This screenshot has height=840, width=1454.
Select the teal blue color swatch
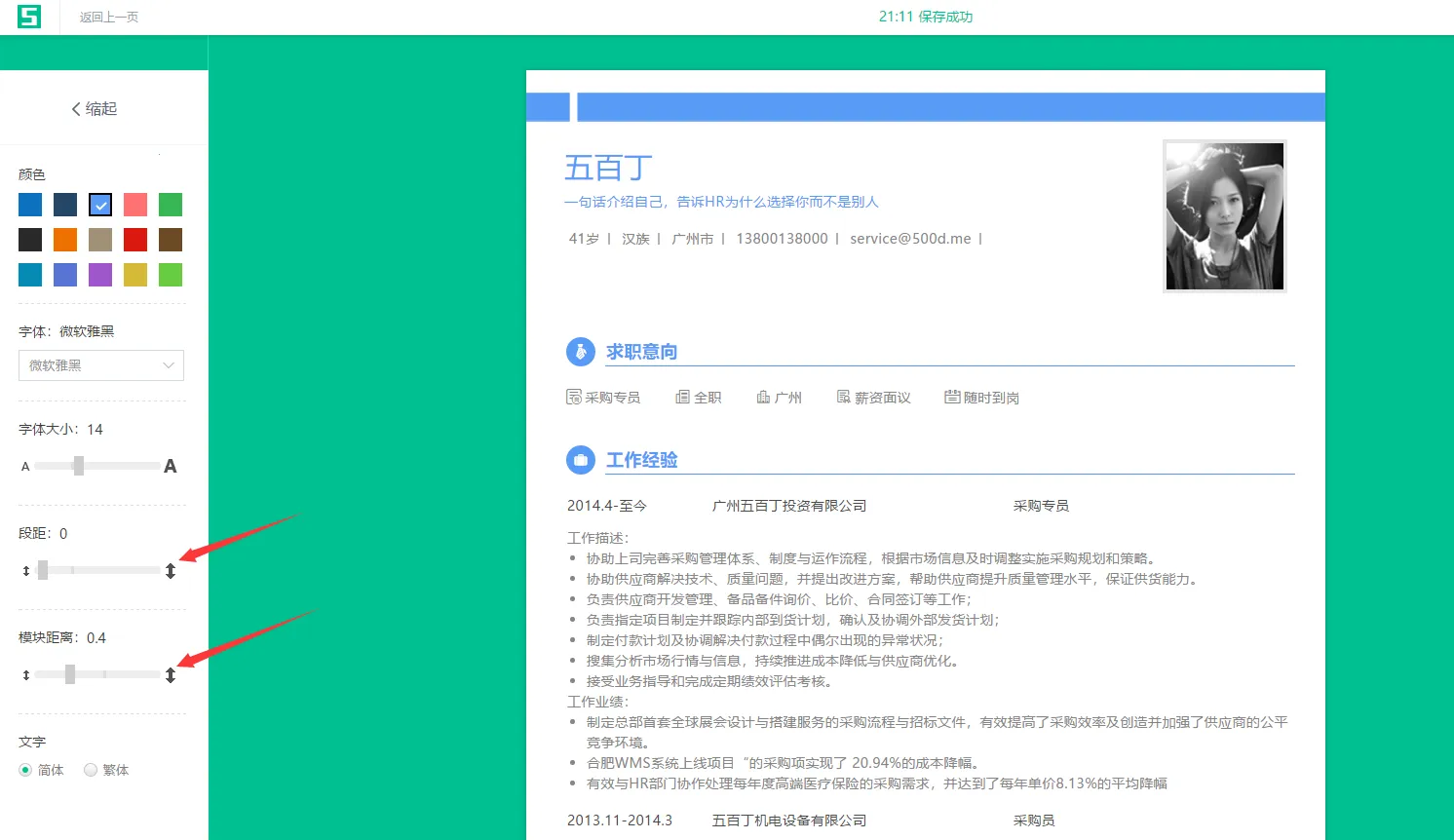click(x=30, y=275)
